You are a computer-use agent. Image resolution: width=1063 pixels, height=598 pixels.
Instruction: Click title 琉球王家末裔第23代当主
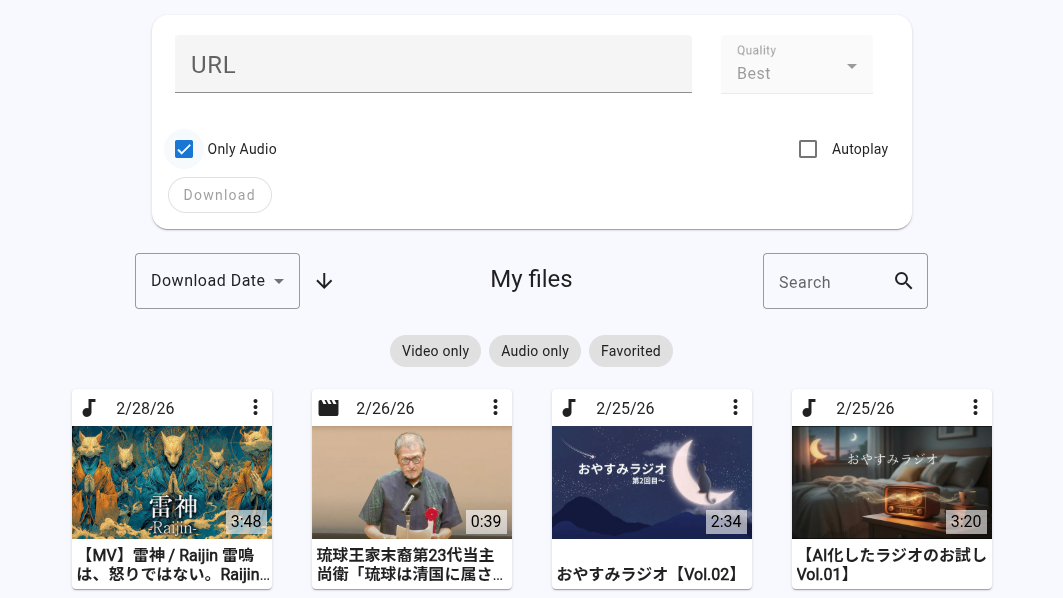pos(409,565)
